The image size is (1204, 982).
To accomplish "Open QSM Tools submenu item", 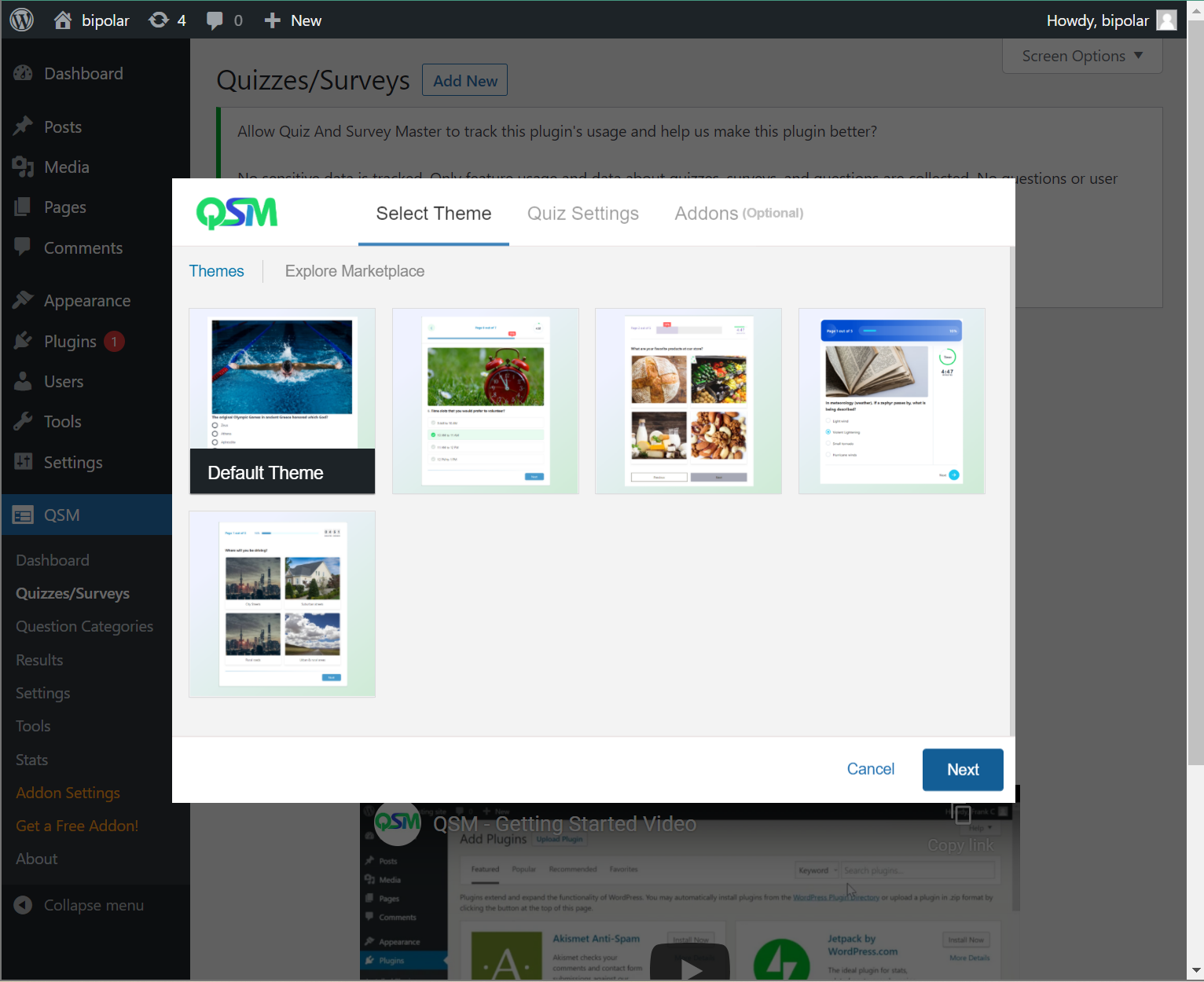I will [33, 726].
